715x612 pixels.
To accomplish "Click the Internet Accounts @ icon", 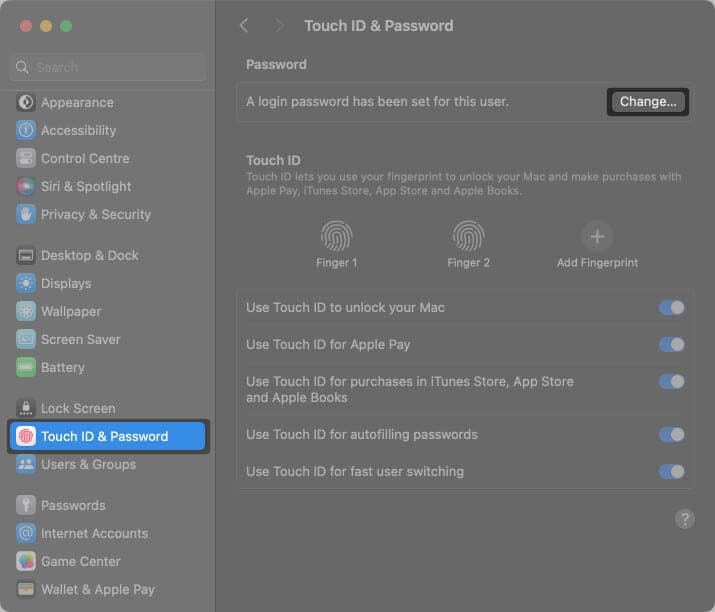I will pos(26,533).
